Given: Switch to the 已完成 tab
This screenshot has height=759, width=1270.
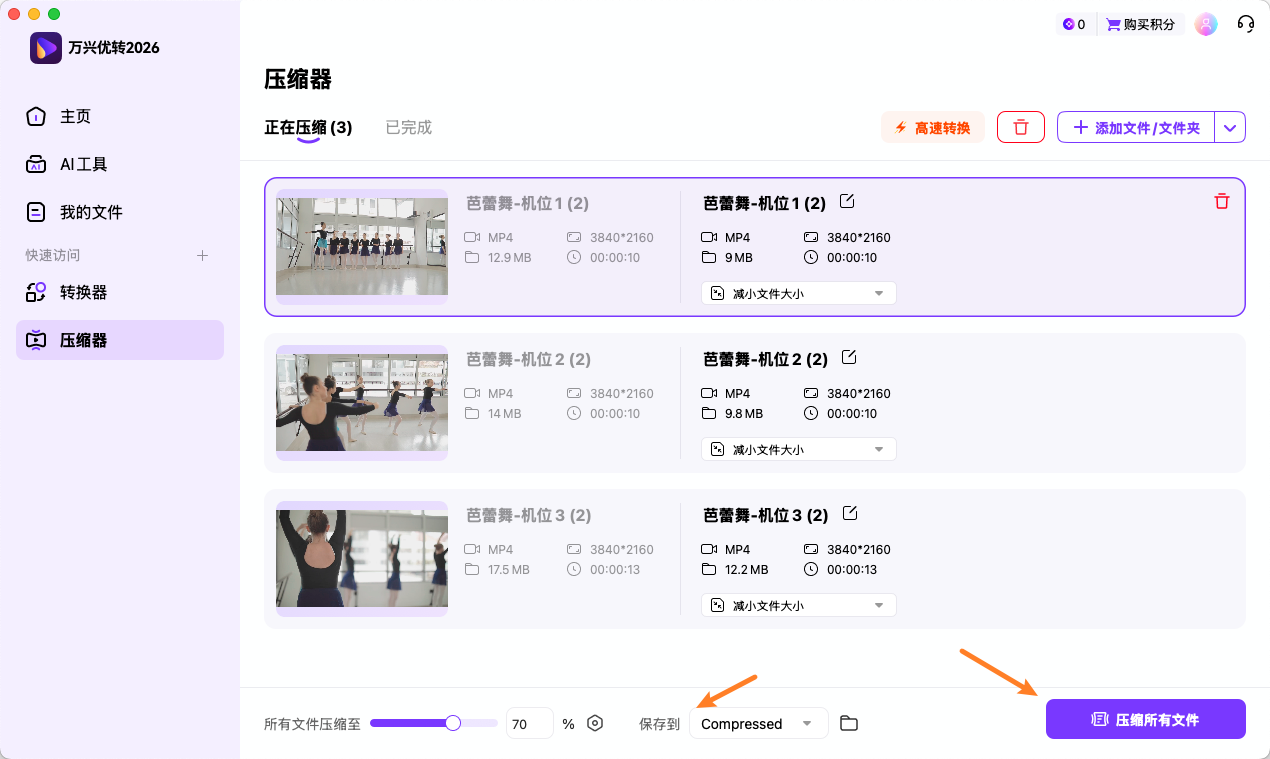Looking at the screenshot, I should (x=408, y=127).
